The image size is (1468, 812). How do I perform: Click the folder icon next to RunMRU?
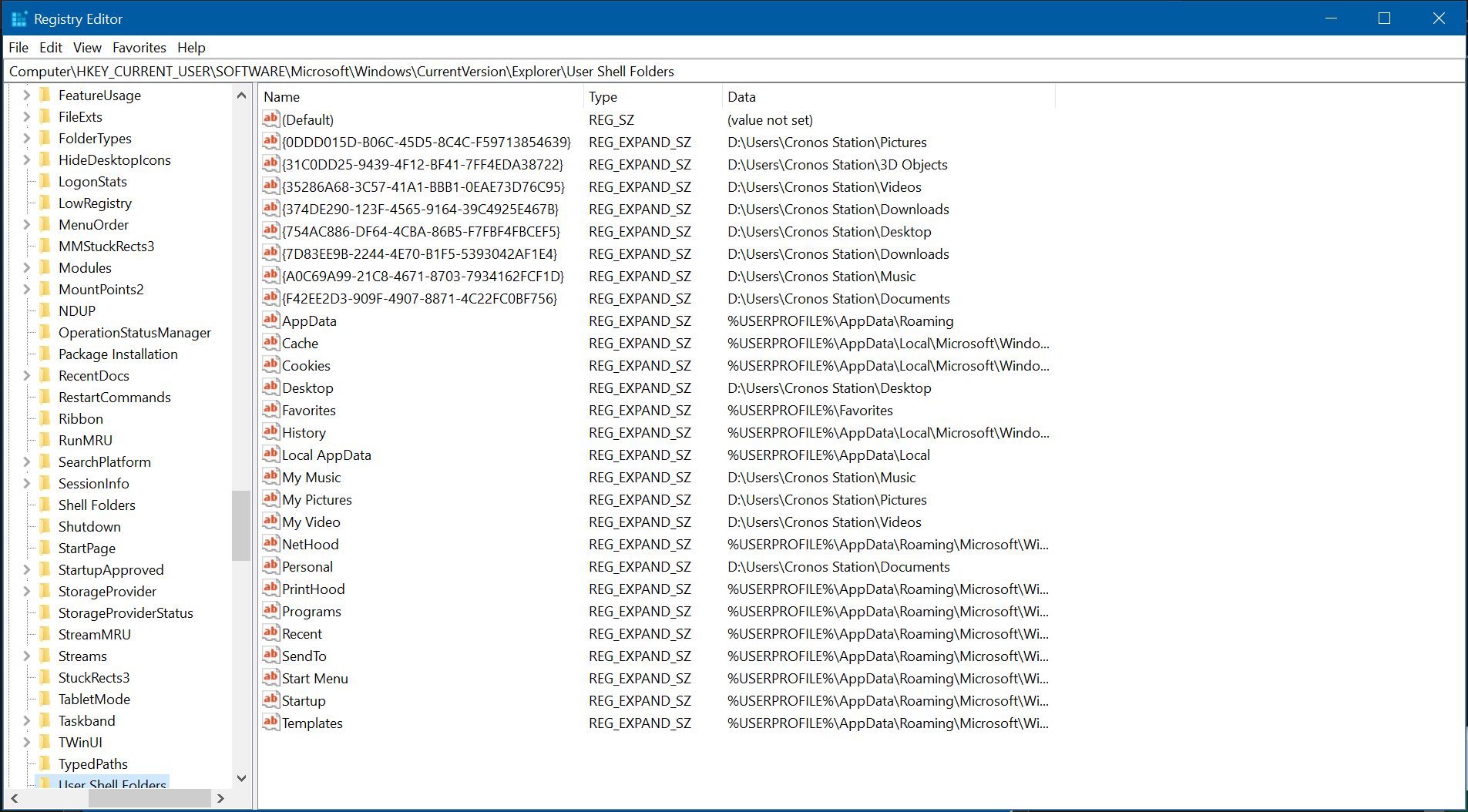(x=45, y=440)
